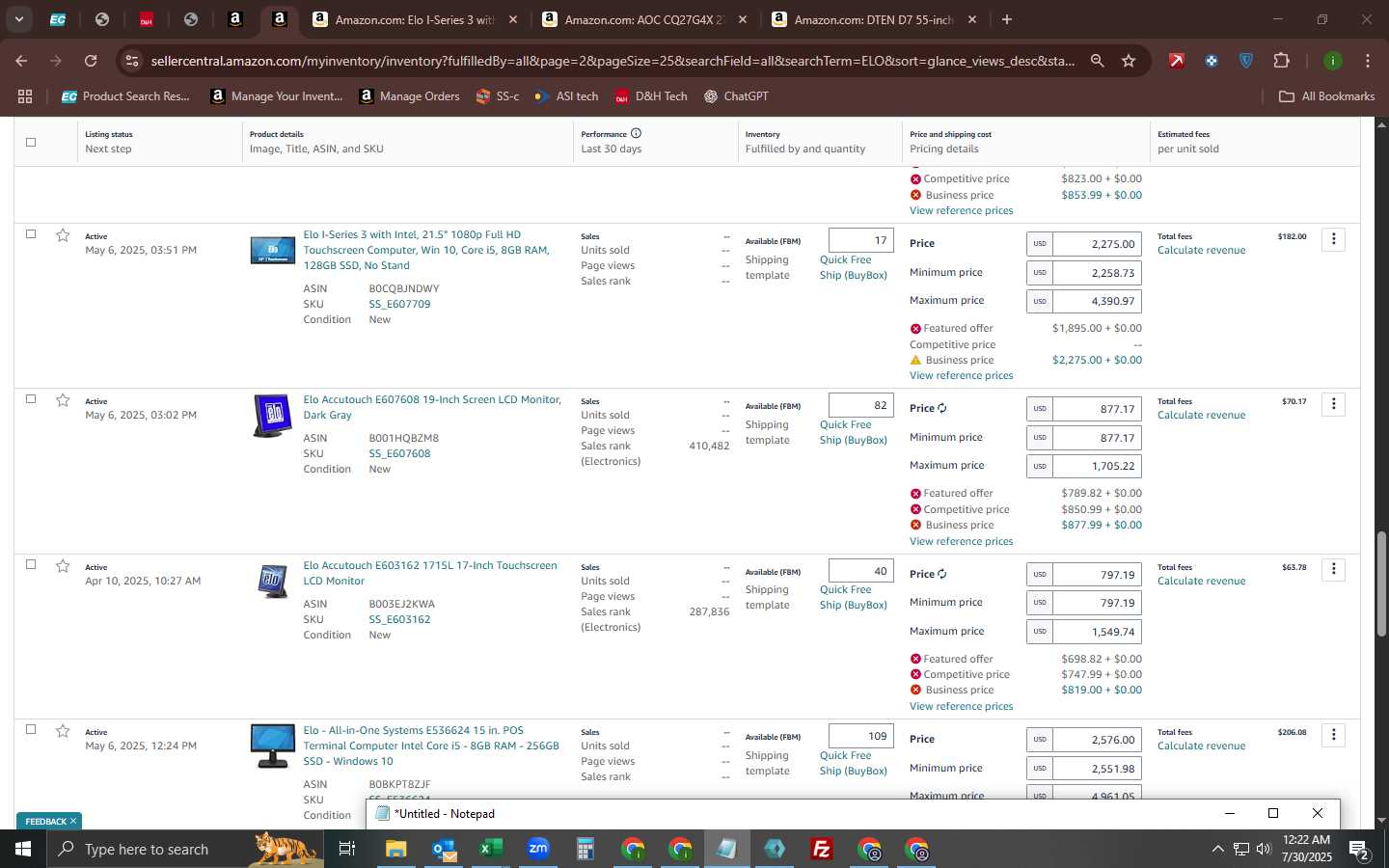
Task: Refresh price icon for Elo E603162 row
Action: (x=942, y=574)
